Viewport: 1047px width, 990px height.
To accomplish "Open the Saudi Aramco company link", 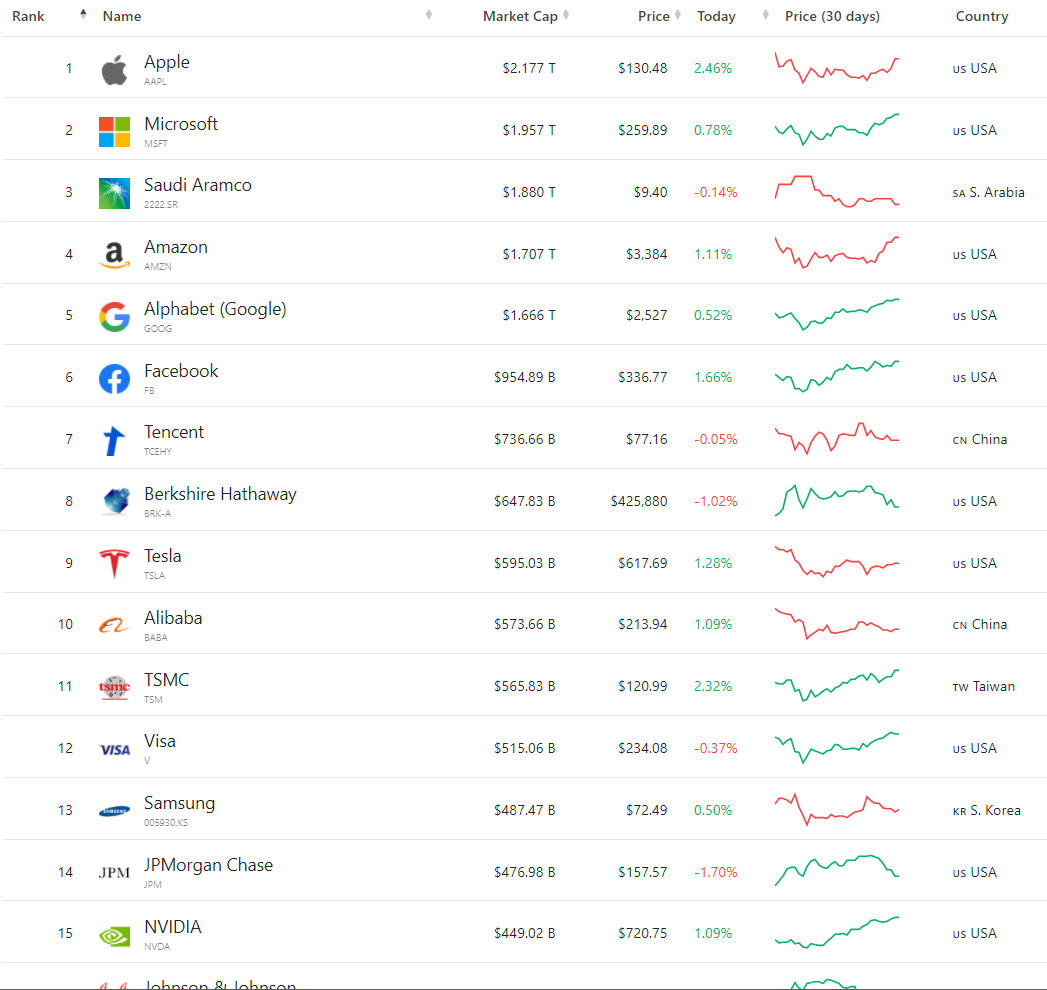I will (x=198, y=185).
